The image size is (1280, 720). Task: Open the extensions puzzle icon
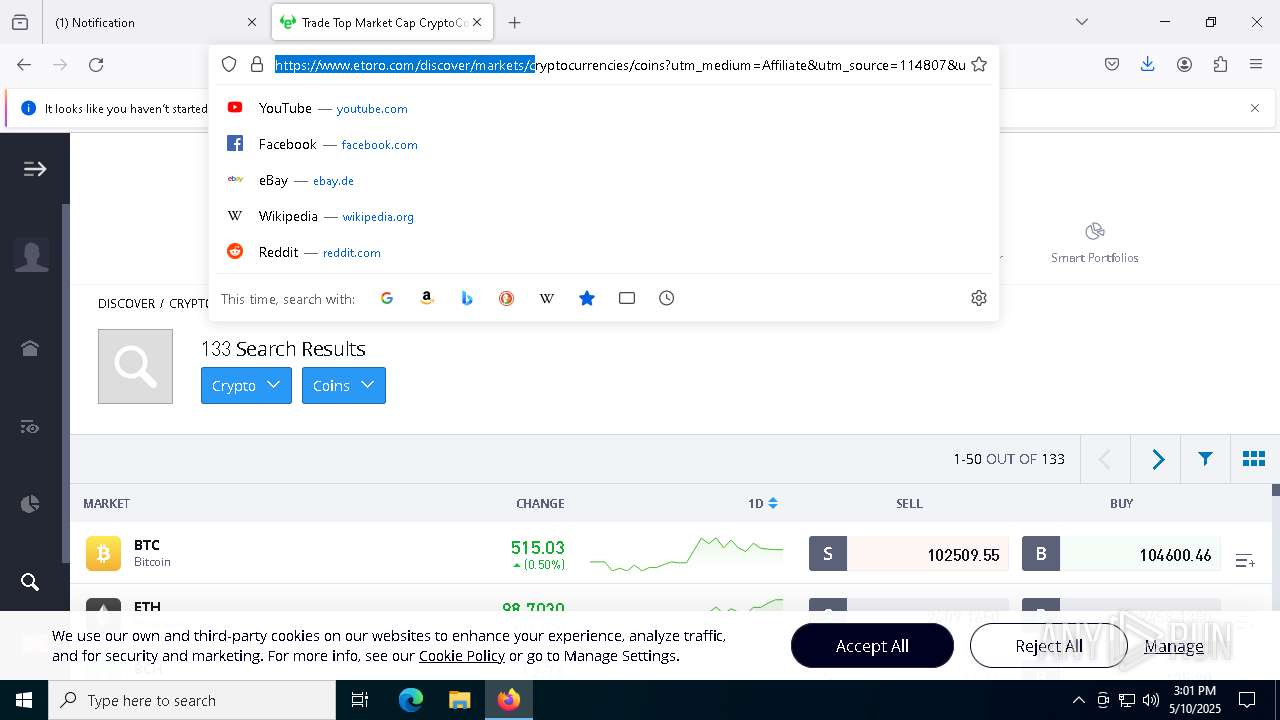tap(1220, 64)
